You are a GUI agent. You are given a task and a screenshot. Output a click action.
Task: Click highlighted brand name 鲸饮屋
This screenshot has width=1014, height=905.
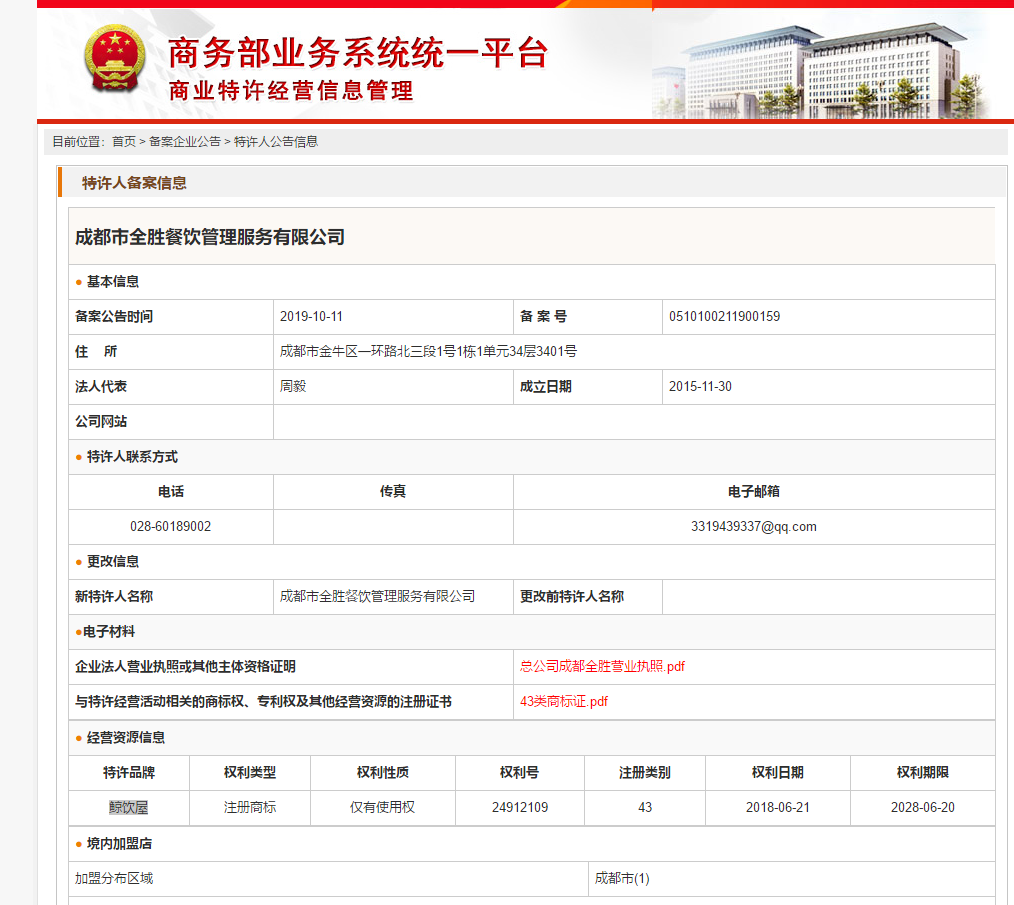129,807
